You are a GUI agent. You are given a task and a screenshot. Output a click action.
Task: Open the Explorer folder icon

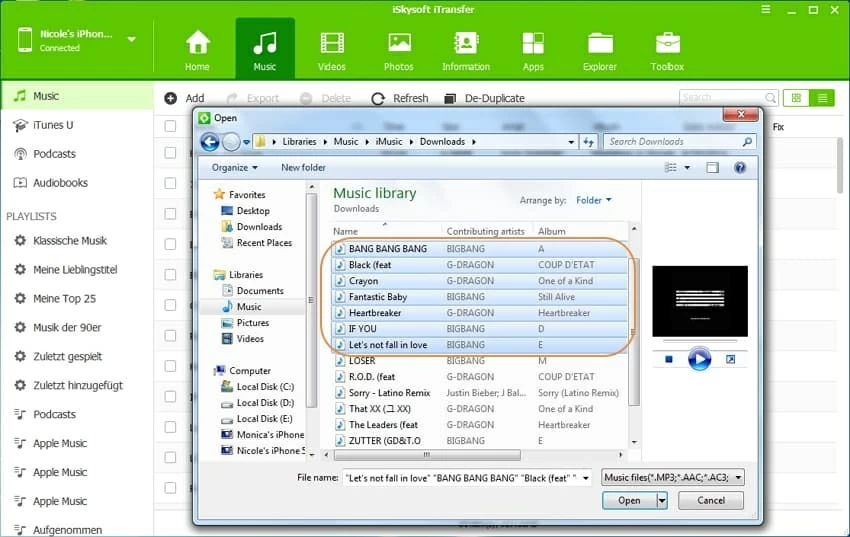(600, 44)
